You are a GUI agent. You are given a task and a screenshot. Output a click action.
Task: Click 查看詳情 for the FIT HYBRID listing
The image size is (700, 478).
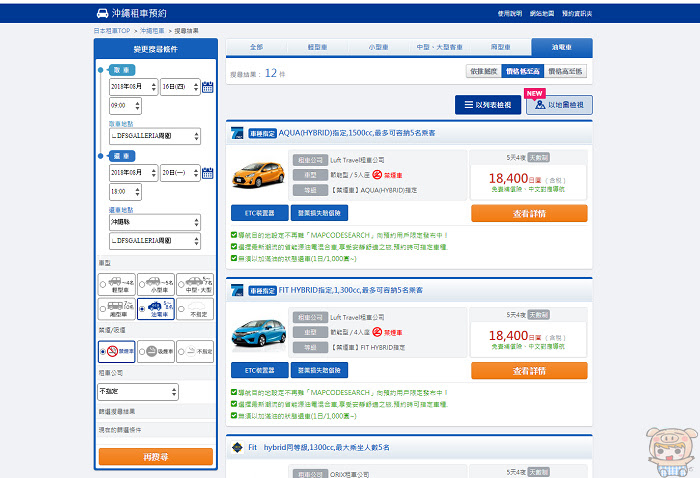tap(529, 370)
